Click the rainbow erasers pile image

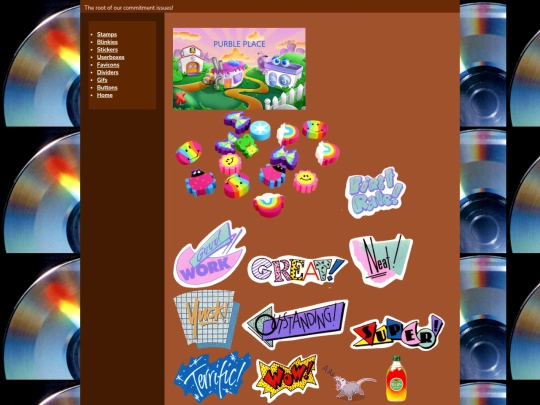tap(258, 165)
